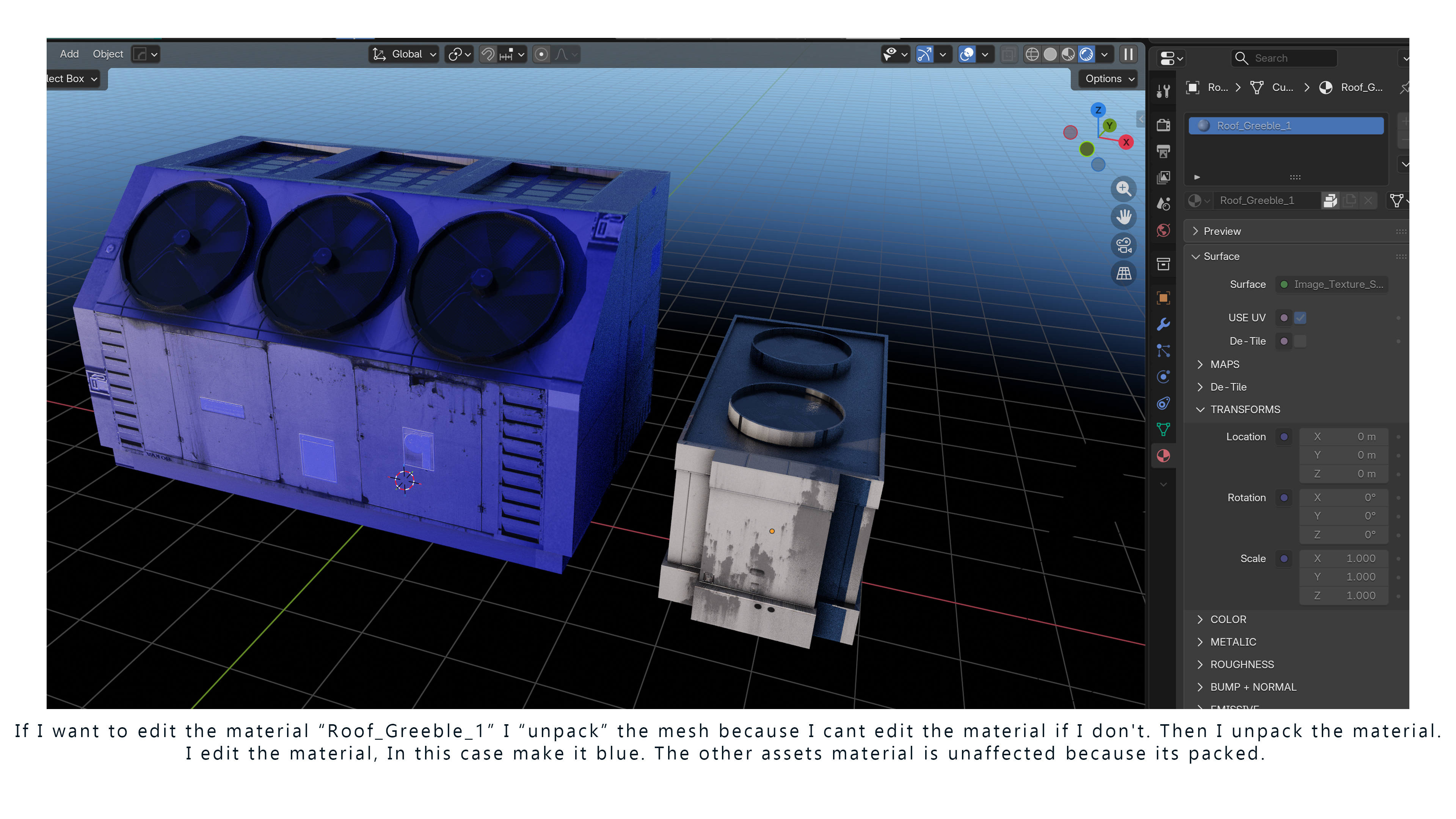Open the Object Data properties tab
The image size is (1456, 819).
1163,430
